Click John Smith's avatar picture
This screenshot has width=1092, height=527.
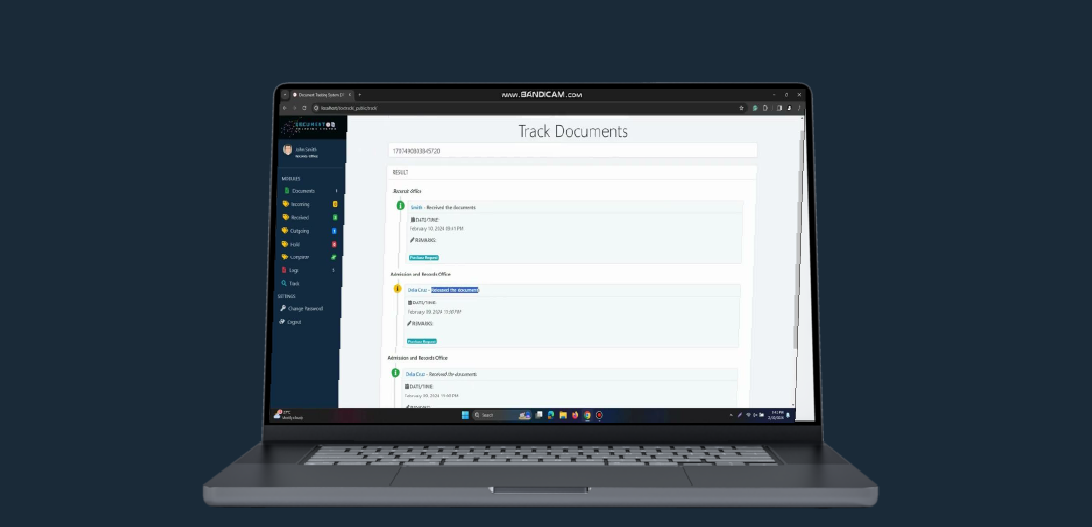point(288,150)
